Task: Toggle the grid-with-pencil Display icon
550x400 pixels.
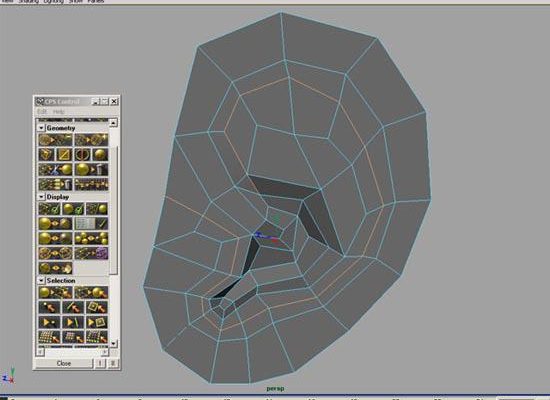Action: pyautogui.click(x=92, y=224)
